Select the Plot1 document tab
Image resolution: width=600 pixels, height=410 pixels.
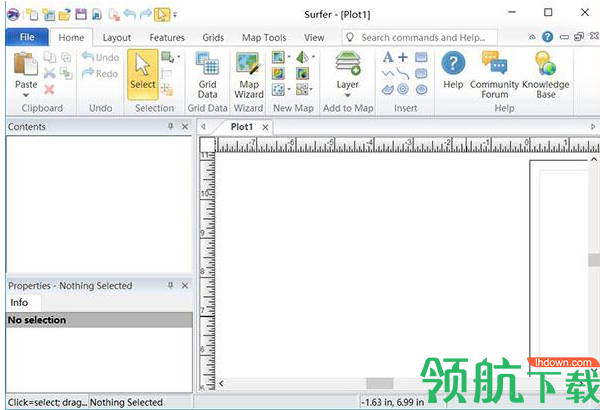[242, 127]
